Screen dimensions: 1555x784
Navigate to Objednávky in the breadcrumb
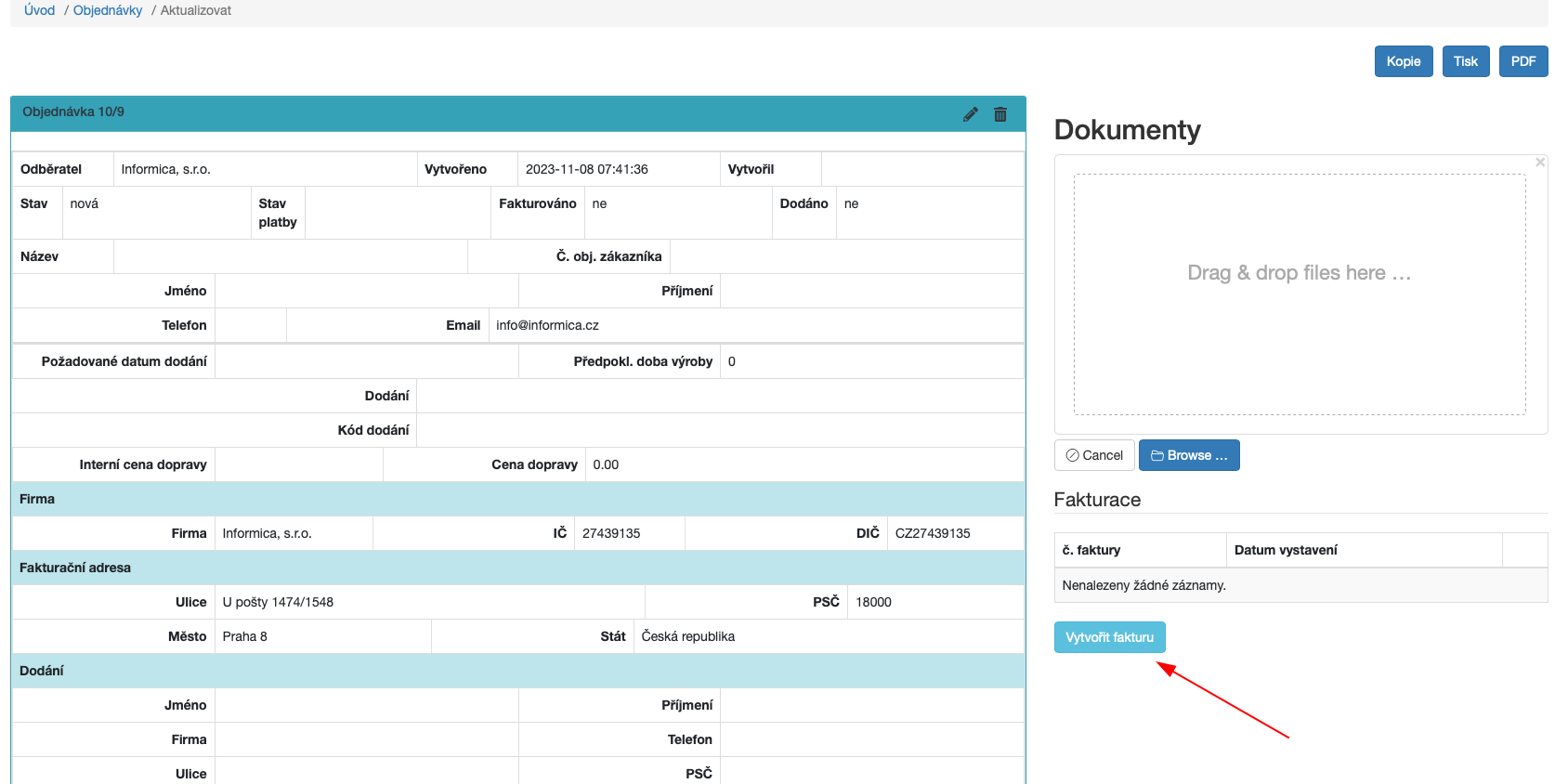[108, 10]
